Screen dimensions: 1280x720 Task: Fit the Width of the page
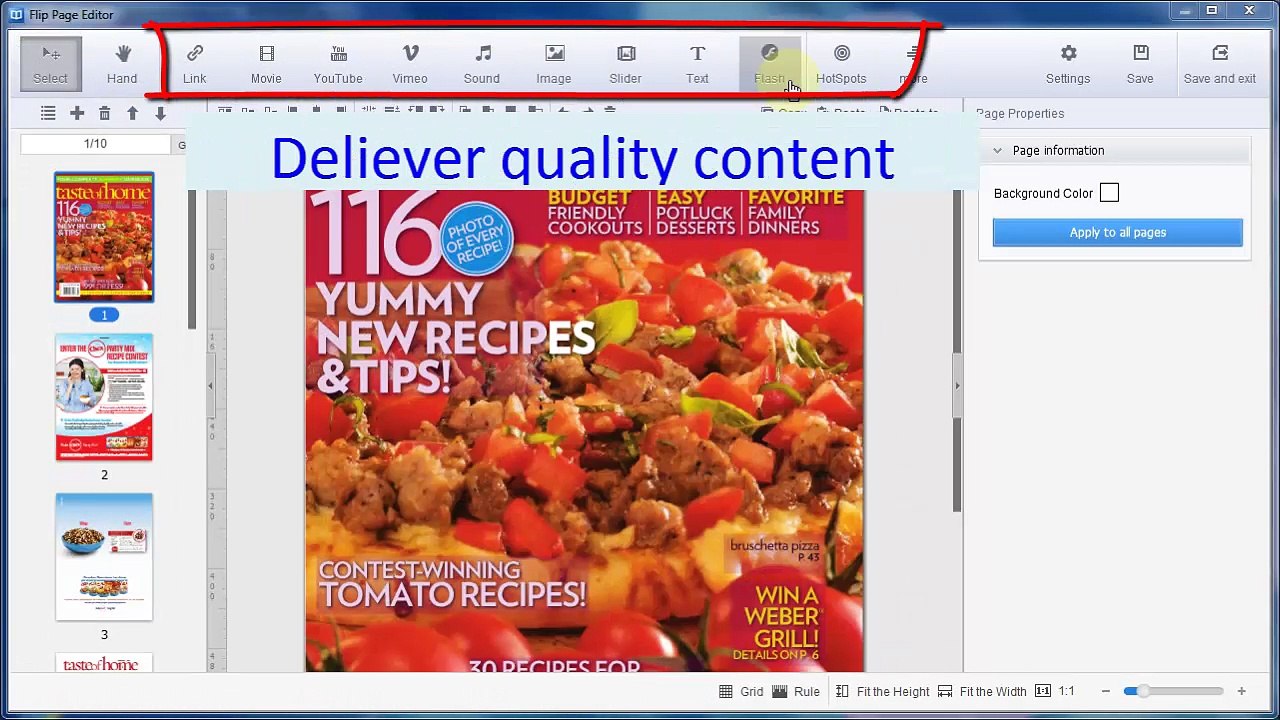tap(982, 691)
